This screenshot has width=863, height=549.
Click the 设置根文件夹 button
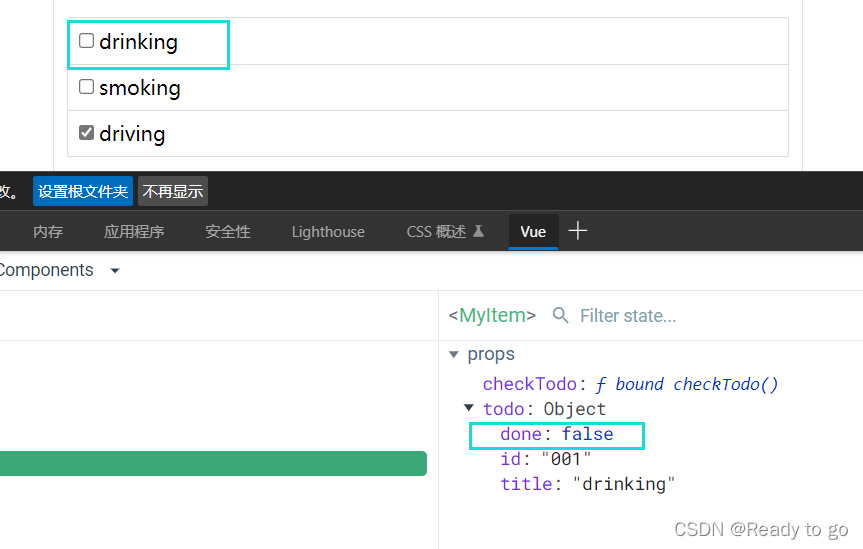[x=83, y=191]
